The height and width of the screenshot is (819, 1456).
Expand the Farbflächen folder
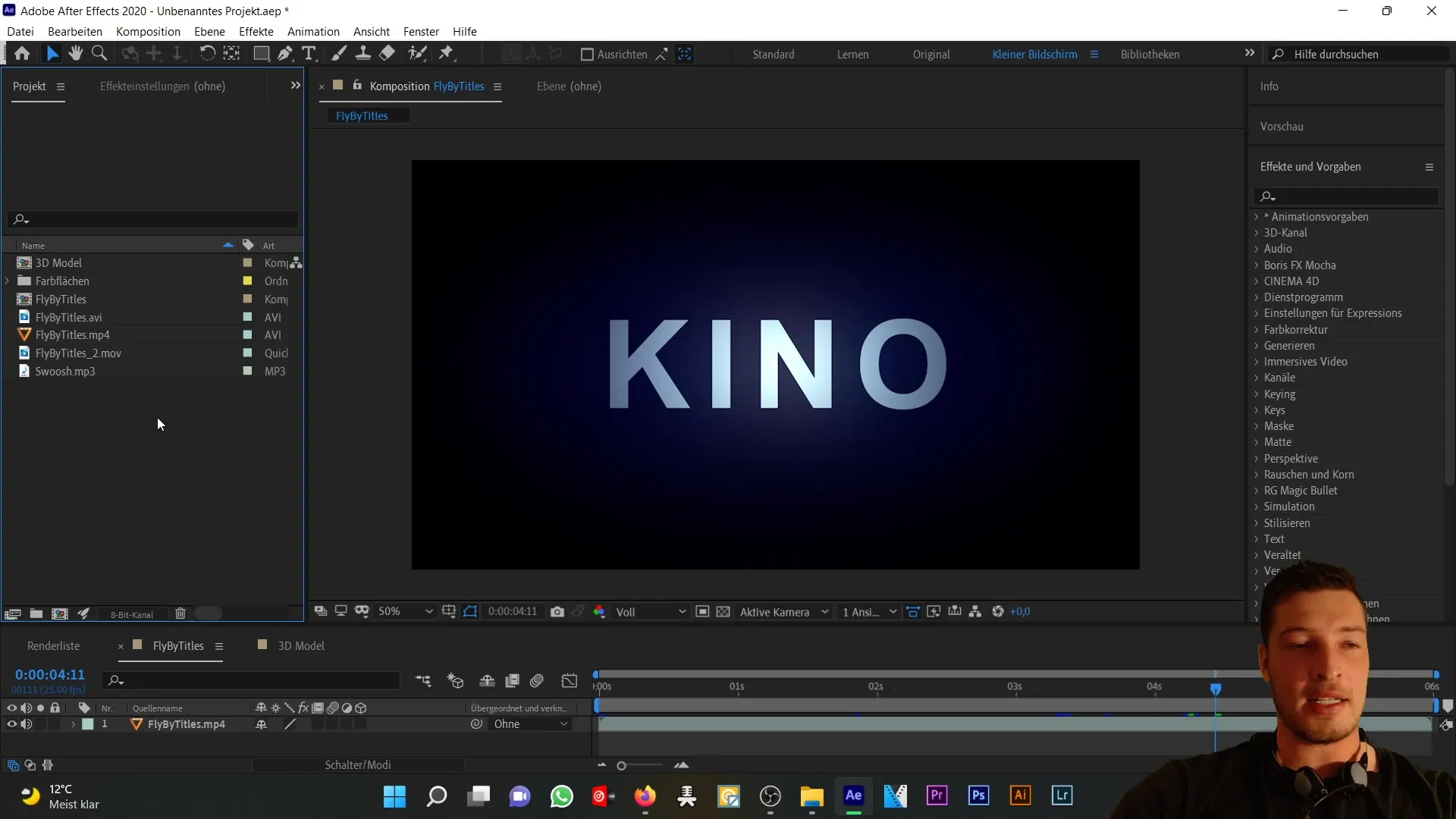(8, 281)
